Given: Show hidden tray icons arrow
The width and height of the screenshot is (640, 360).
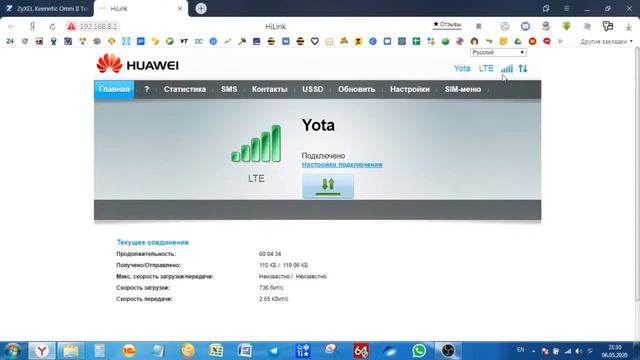Looking at the screenshot, I should tap(533, 351).
